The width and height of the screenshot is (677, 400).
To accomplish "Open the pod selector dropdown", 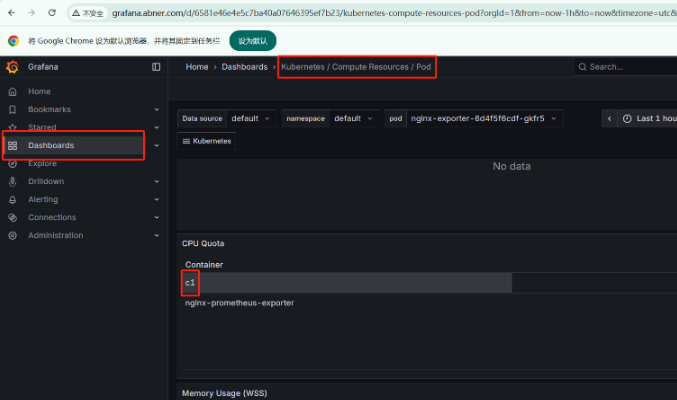I will [484, 118].
